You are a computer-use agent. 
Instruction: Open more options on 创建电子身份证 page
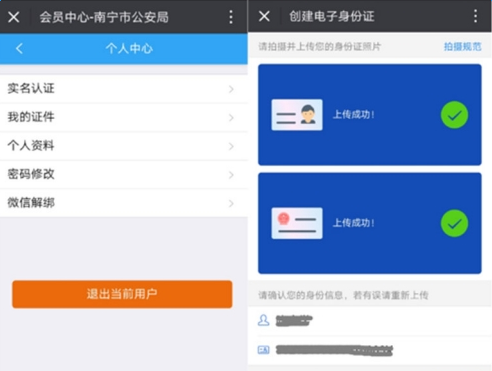point(475,16)
